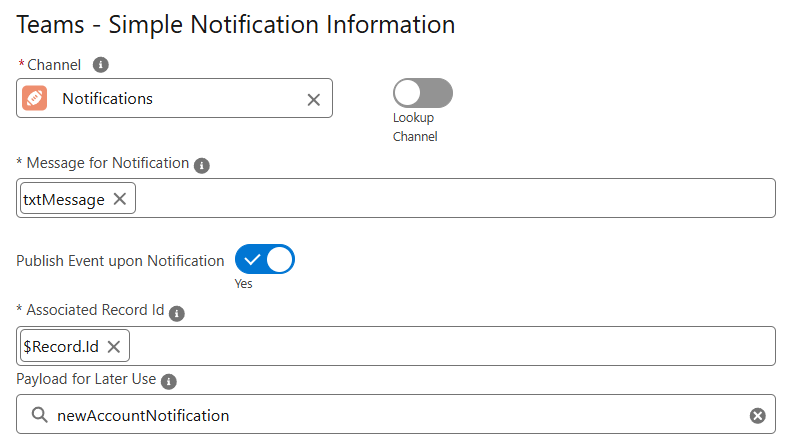Click the newAccountNotification payload field

pyautogui.click(x=396, y=414)
